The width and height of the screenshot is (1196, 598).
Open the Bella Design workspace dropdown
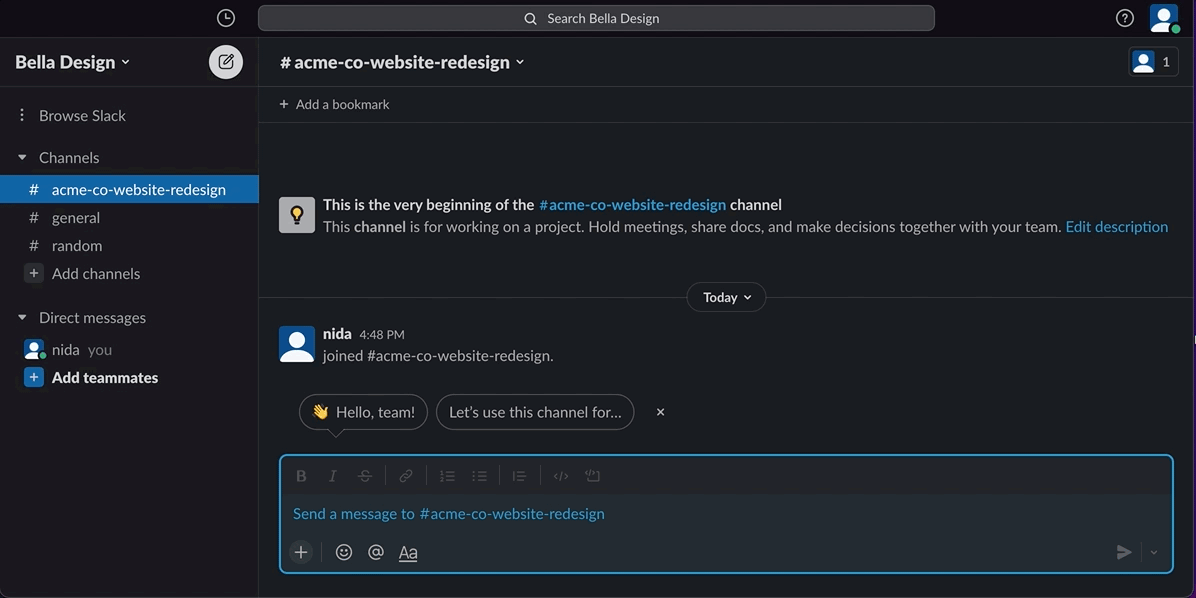point(72,62)
